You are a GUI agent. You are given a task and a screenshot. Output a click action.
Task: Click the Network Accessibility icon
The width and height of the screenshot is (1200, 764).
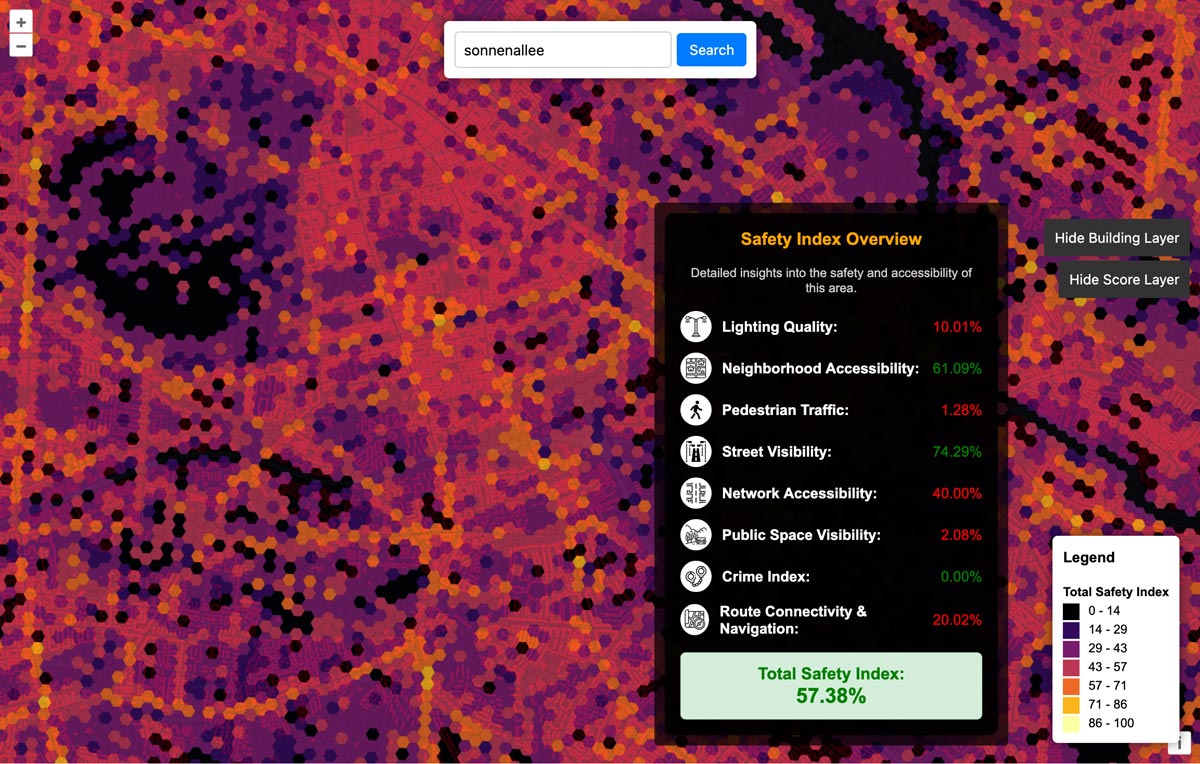[x=695, y=493]
